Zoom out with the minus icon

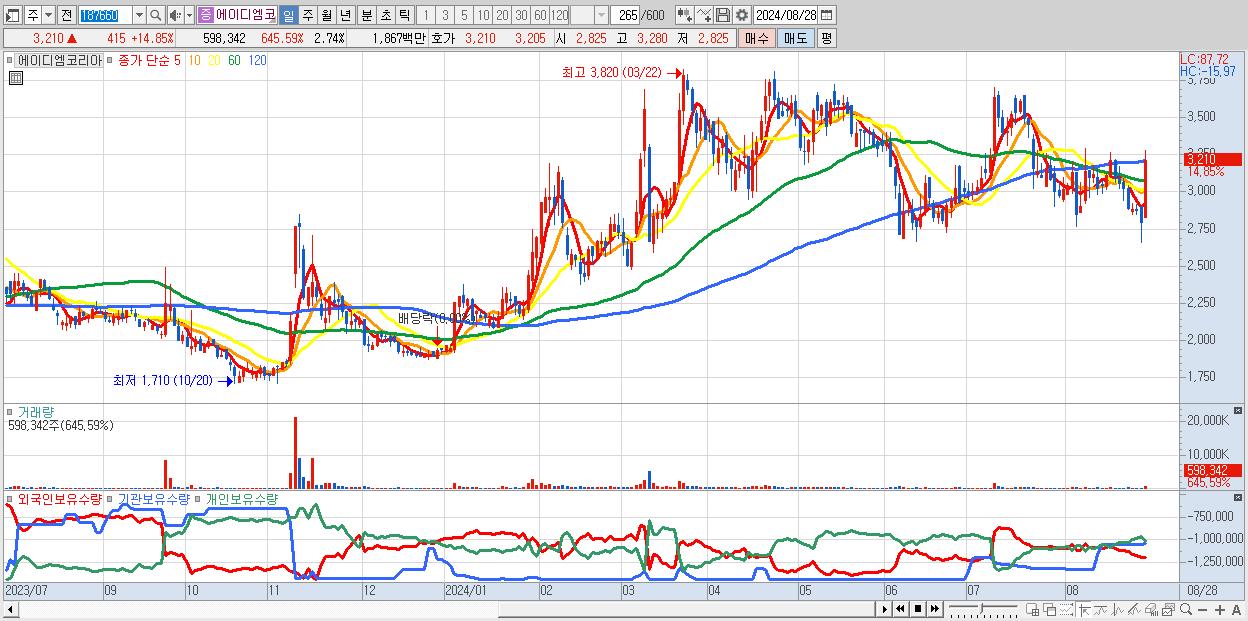point(1202,610)
